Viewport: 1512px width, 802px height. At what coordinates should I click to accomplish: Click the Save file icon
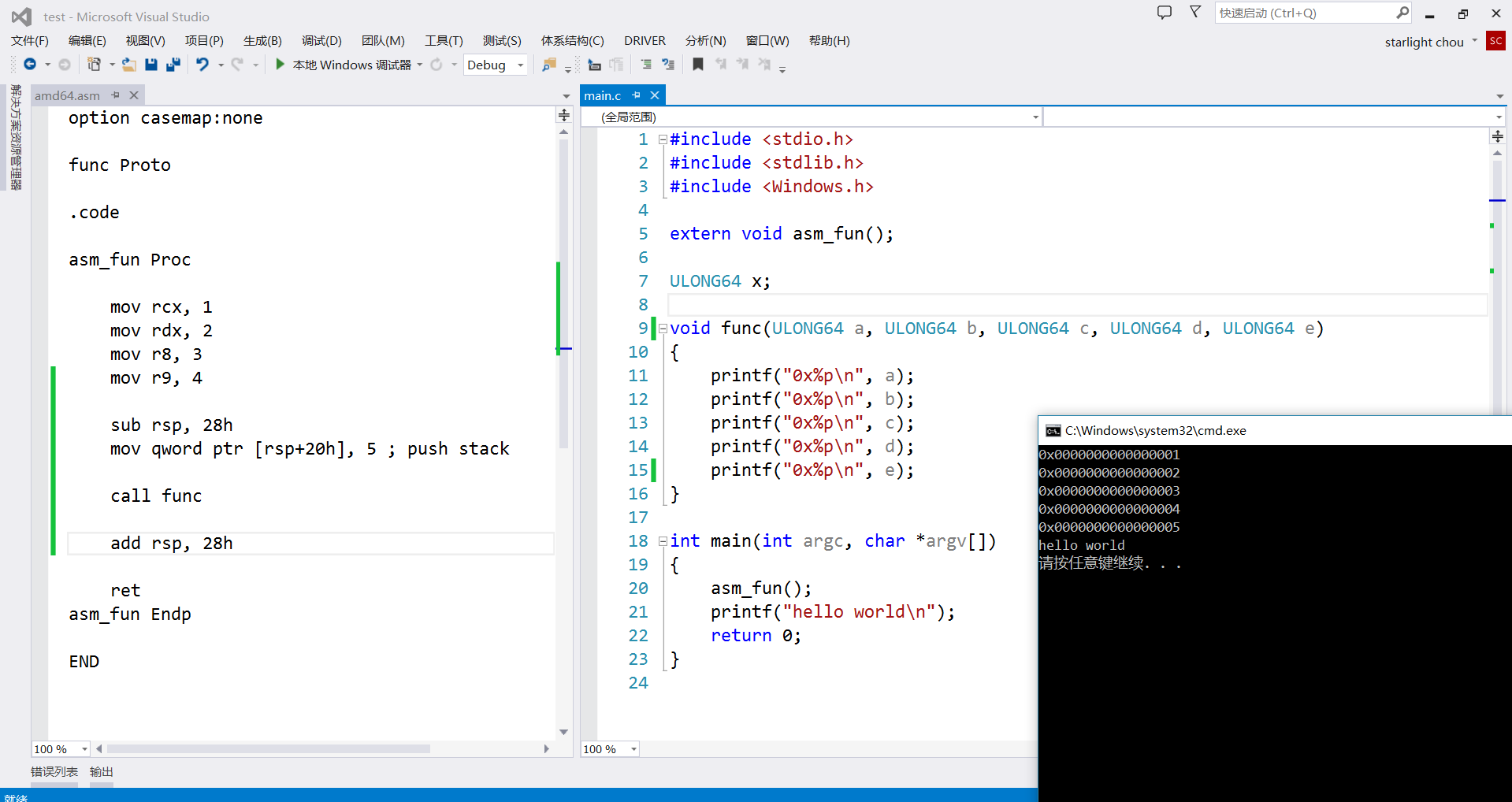(x=151, y=65)
